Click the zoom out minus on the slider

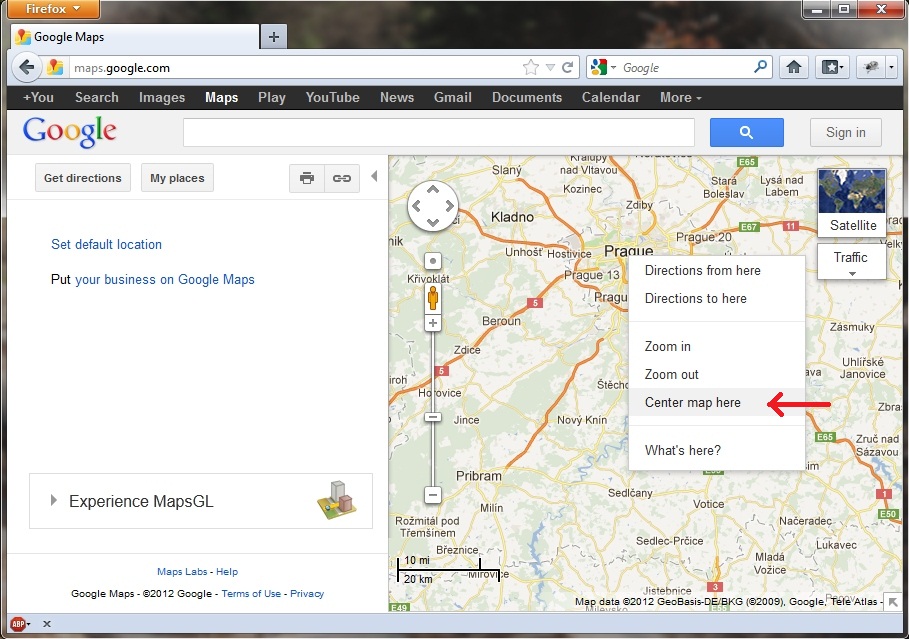pos(432,494)
